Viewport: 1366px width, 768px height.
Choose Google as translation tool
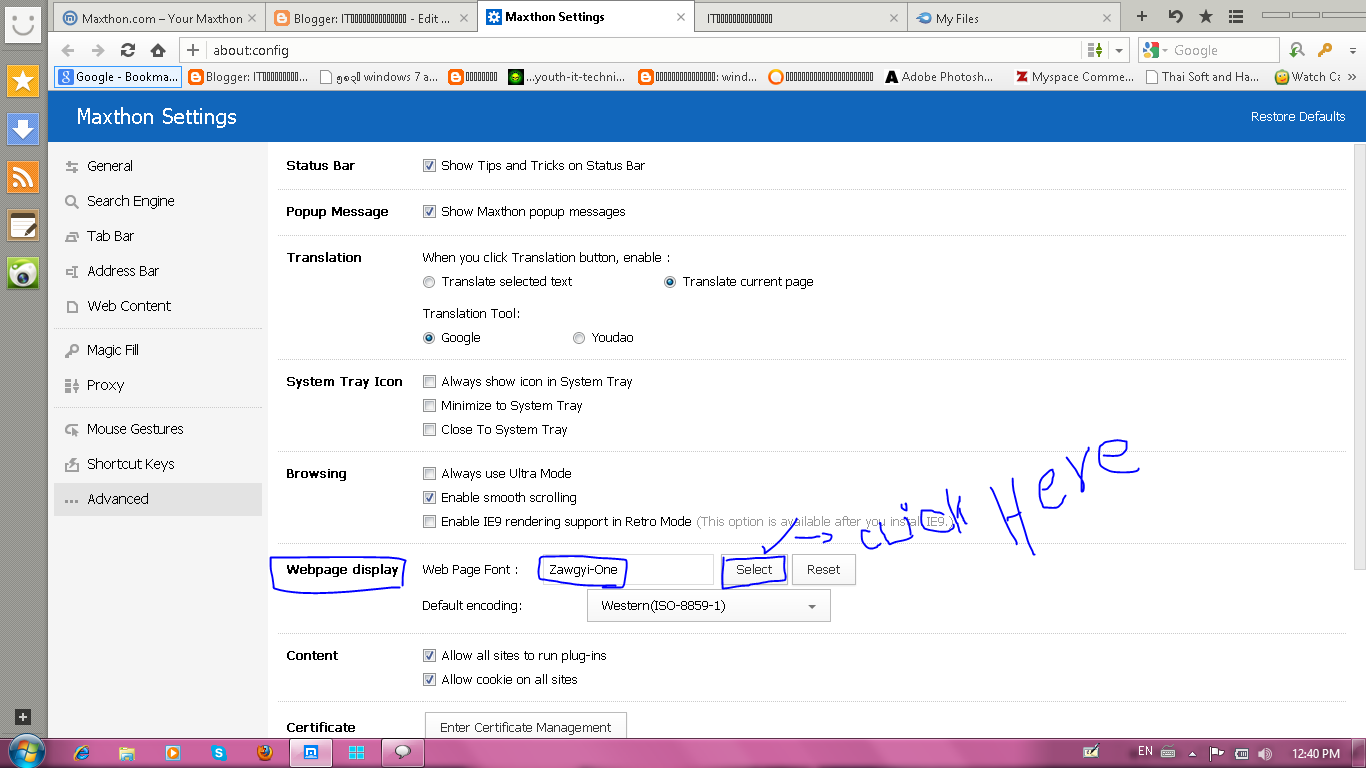[429, 338]
